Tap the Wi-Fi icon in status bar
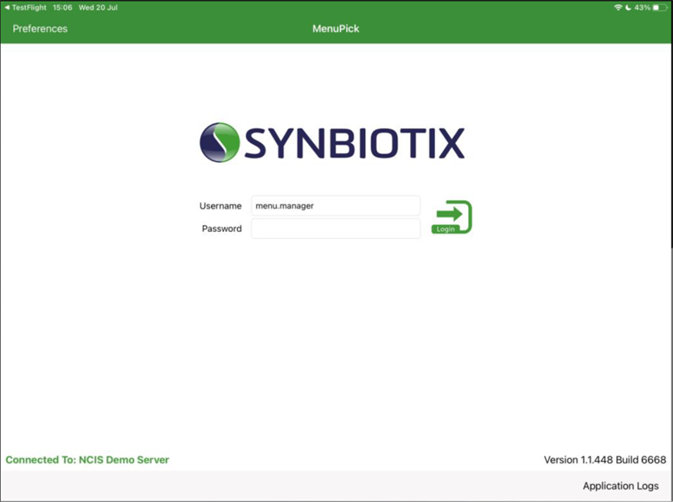The height and width of the screenshot is (502, 673). click(618, 7)
